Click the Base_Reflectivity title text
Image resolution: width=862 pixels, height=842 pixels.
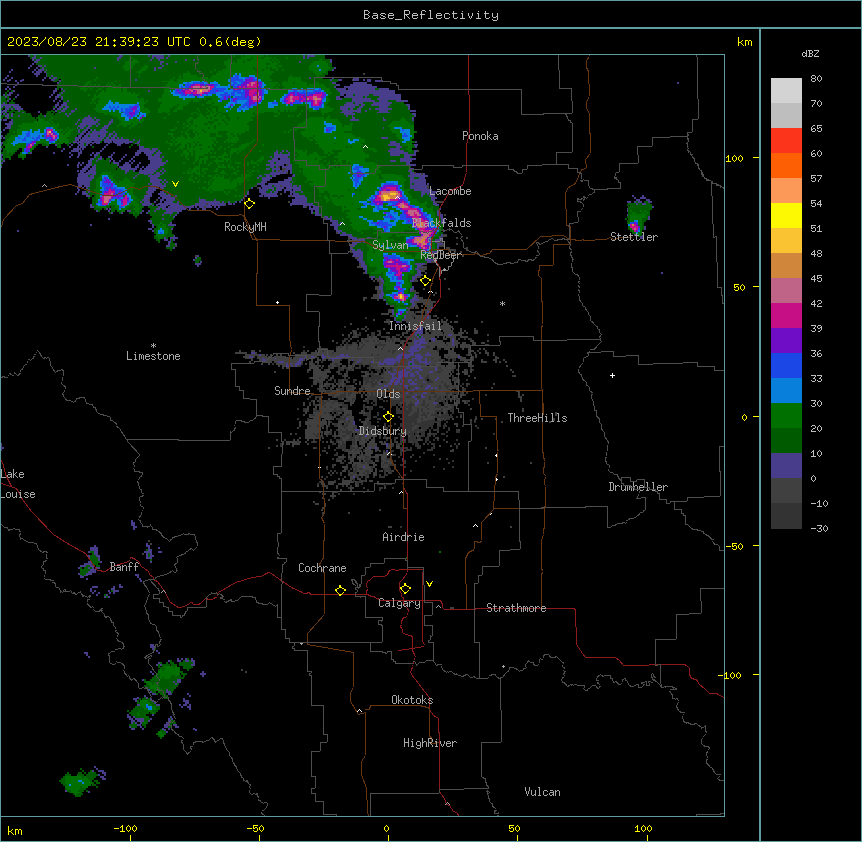[x=431, y=15]
